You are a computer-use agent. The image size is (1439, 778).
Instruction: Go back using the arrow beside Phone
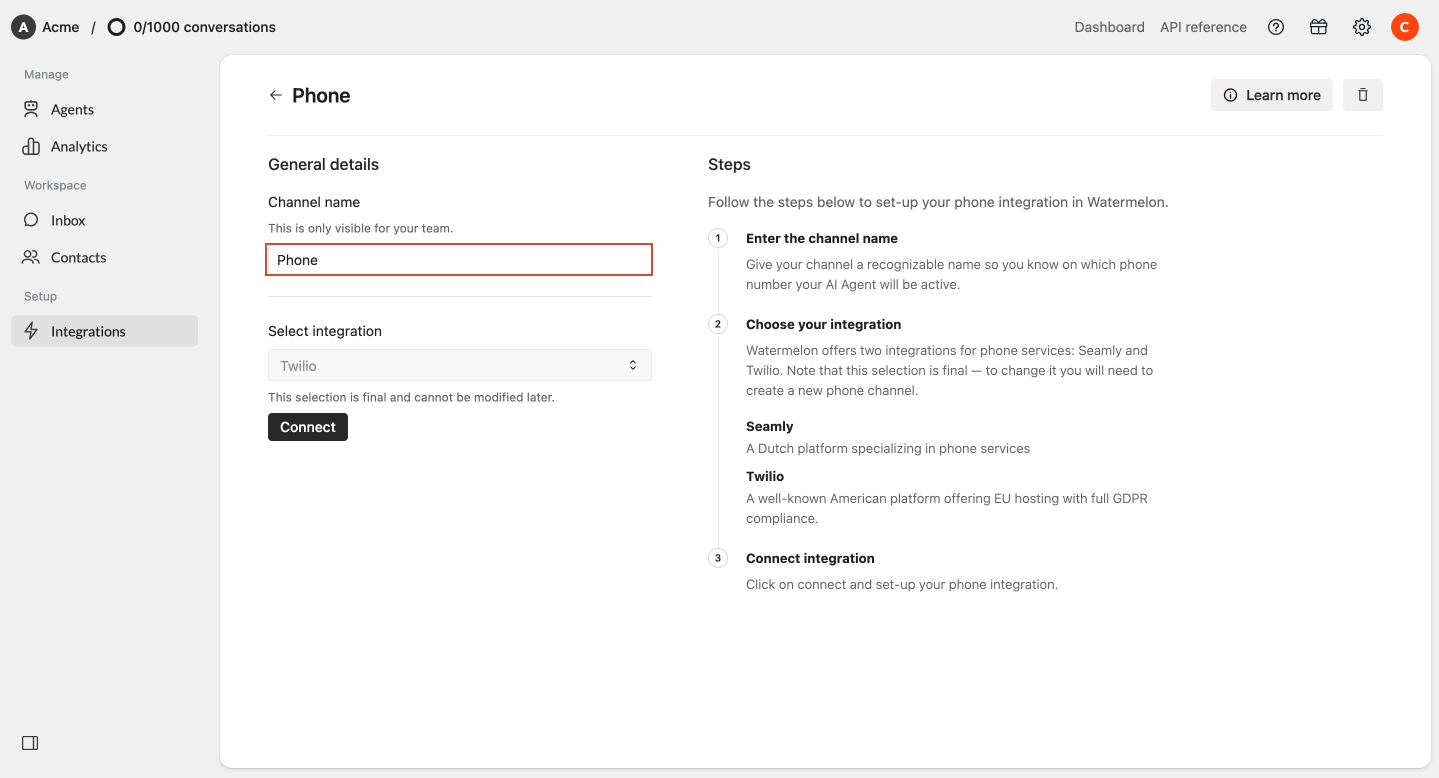[276, 95]
